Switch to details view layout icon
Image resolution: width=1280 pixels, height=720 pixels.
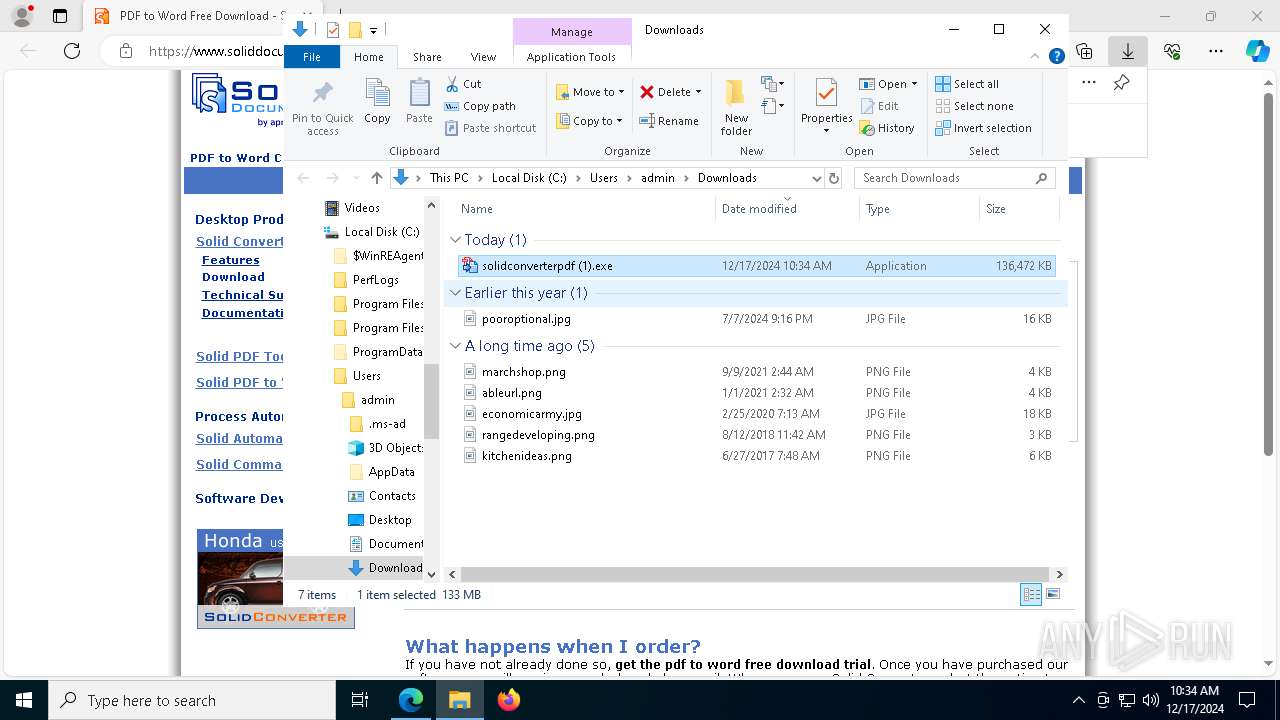coord(1031,594)
